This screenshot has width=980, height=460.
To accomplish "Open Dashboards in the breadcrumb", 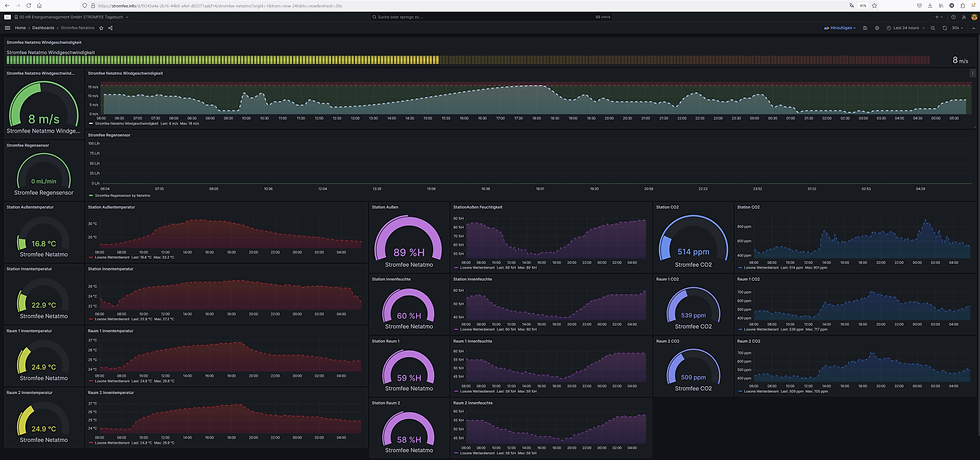I will click(43, 28).
